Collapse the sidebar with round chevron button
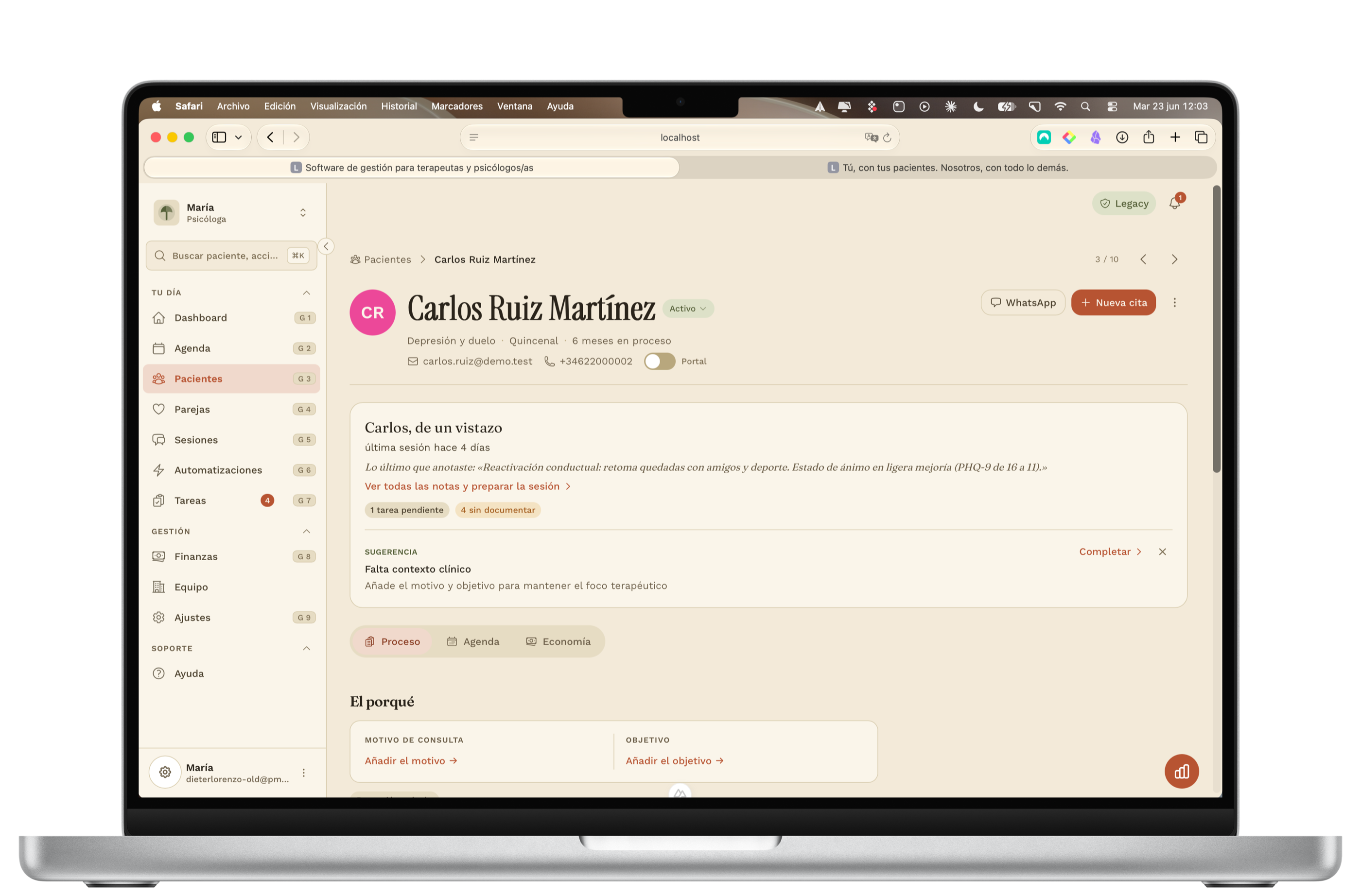 (326, 246)
